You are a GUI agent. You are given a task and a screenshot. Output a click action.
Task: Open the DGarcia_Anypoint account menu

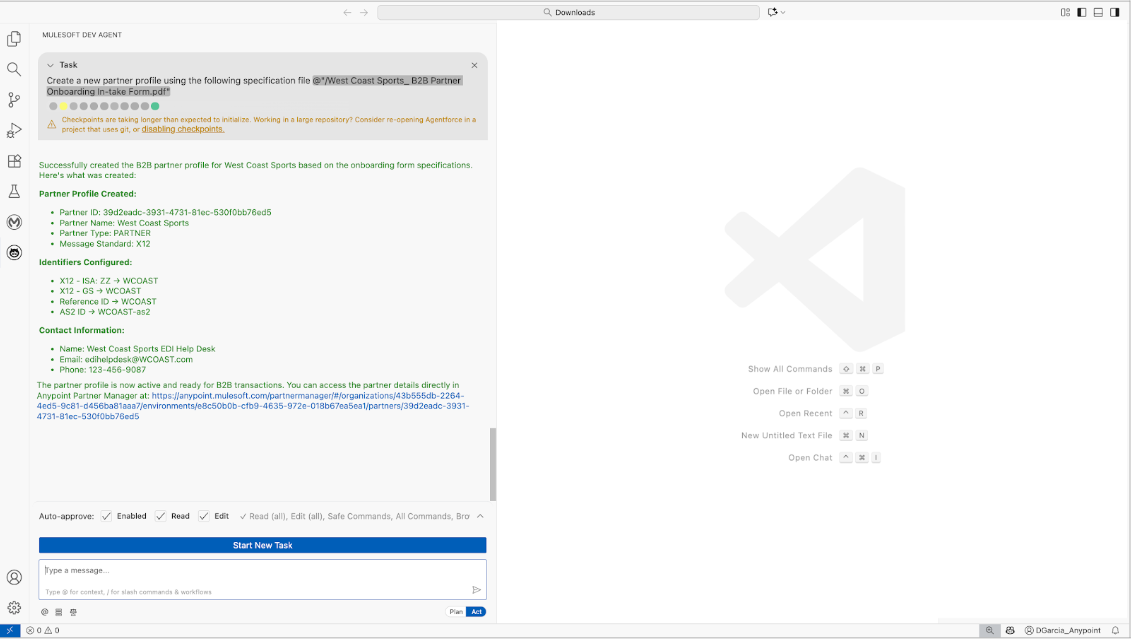pos(1063,630)
